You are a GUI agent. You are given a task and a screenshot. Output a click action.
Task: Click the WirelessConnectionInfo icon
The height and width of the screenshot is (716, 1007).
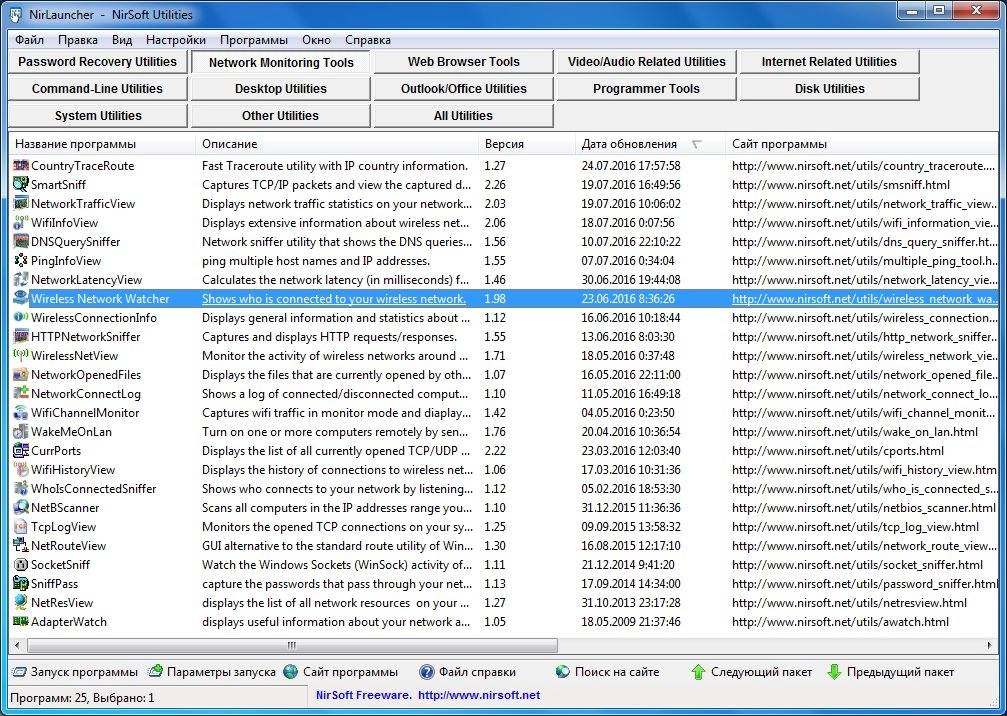(21, 318)
